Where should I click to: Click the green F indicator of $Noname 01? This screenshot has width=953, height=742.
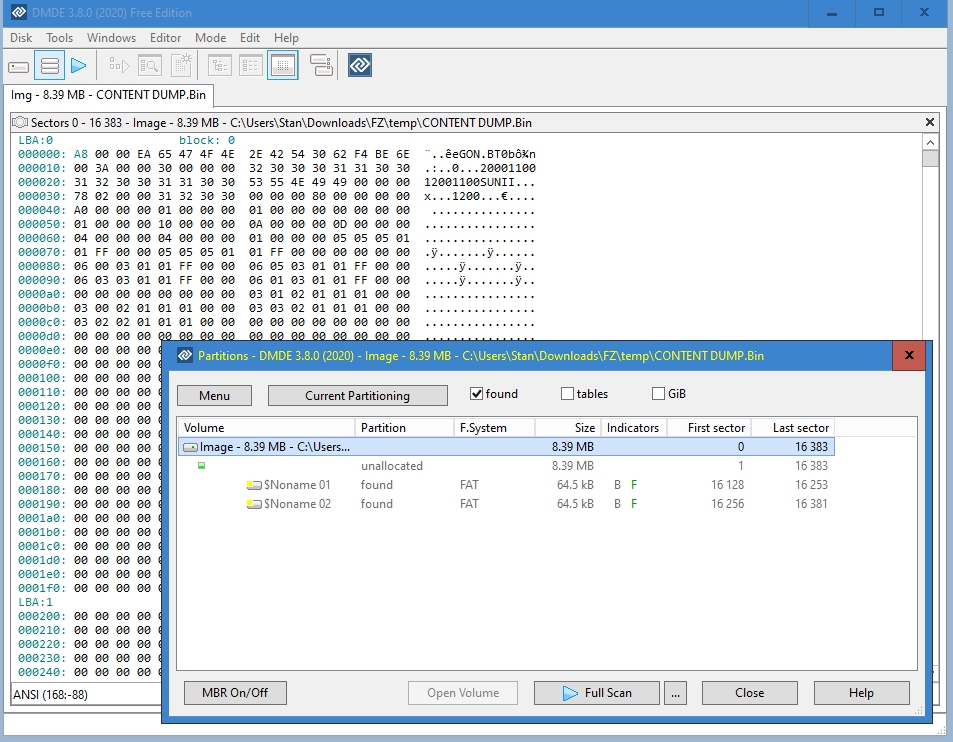pos(634,485)
